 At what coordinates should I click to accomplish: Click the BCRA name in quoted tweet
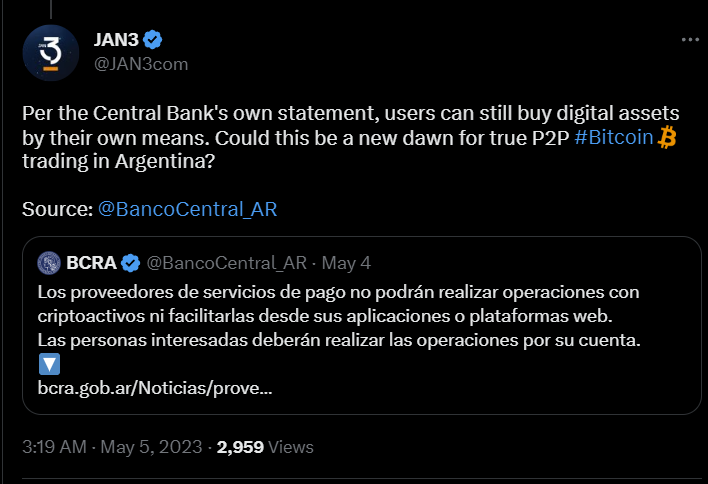coord(91,263)
